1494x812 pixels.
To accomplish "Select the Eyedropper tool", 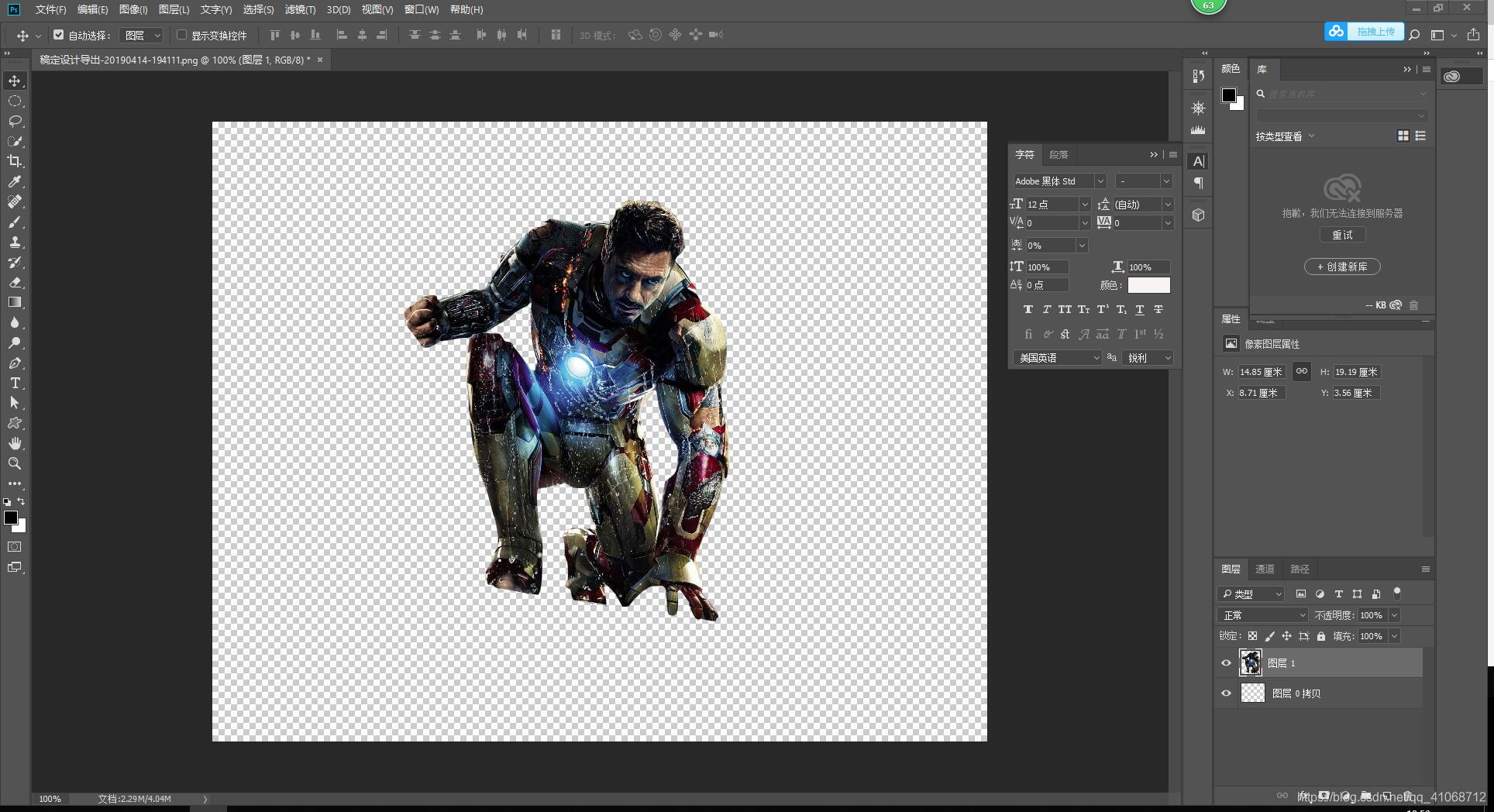I will tap(15, 181).
